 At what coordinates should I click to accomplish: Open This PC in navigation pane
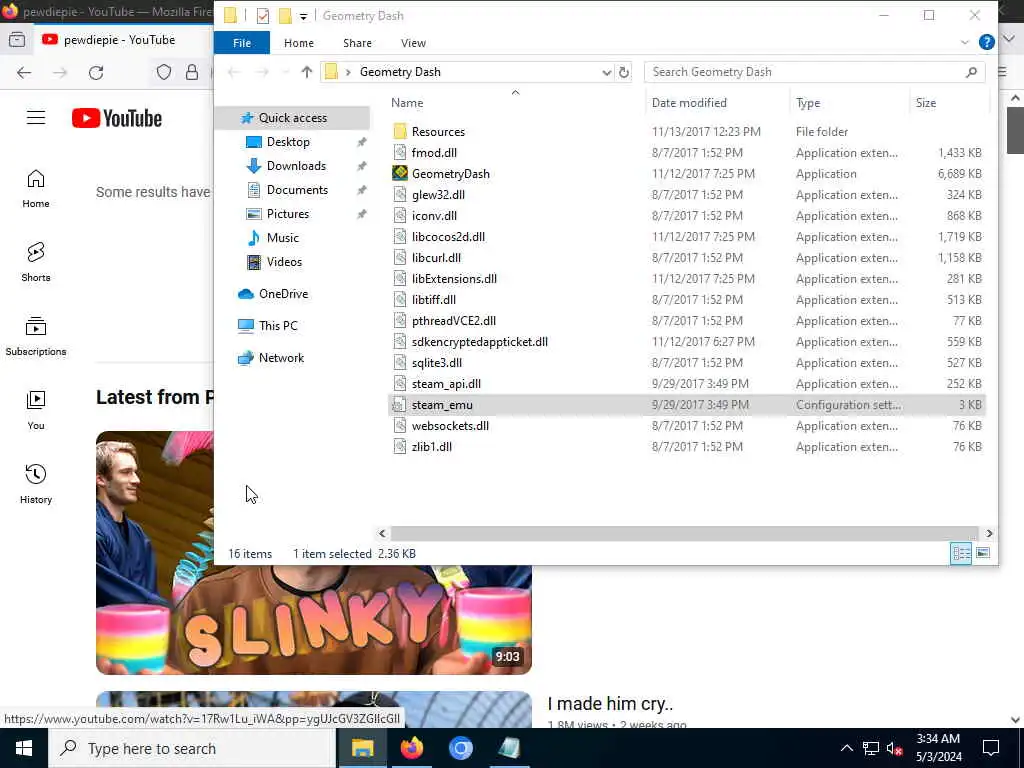click(x=278, y=326)
